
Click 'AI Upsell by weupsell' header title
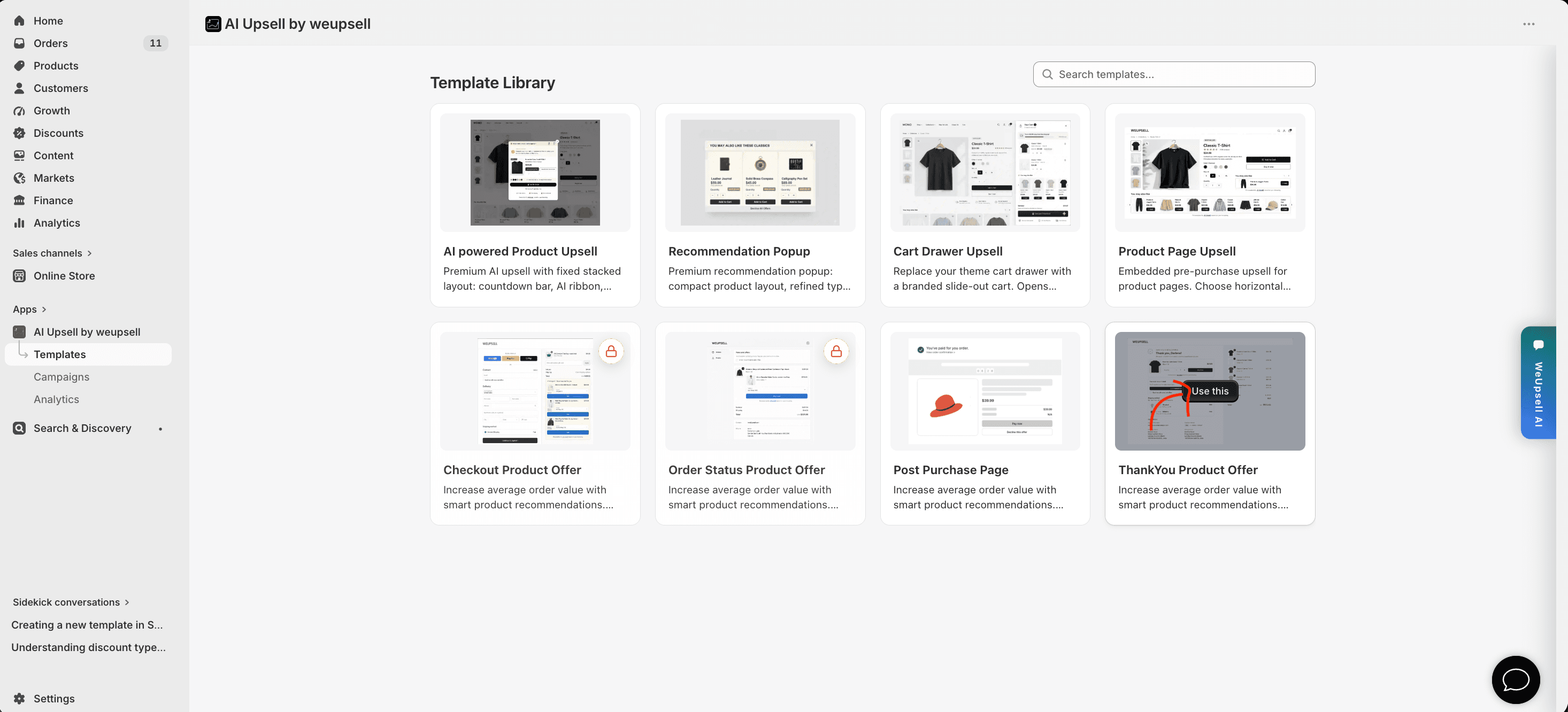click(x=298, y=24)
